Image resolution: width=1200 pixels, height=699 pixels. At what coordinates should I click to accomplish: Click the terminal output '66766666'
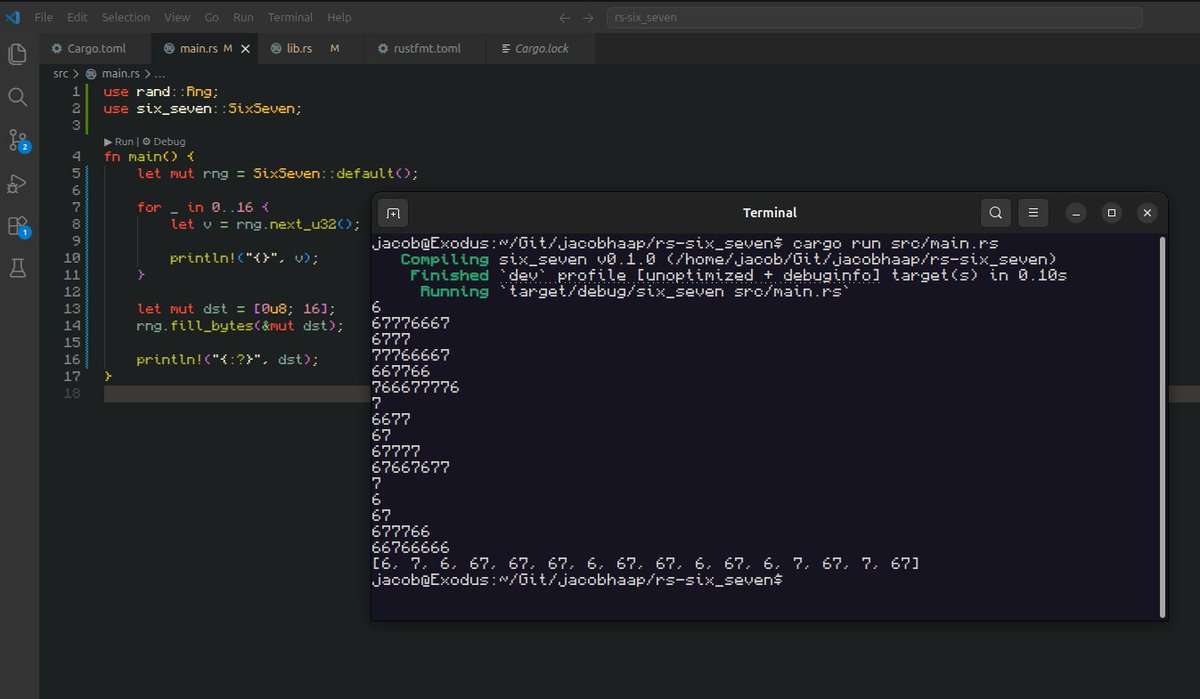tap(410, 548)
